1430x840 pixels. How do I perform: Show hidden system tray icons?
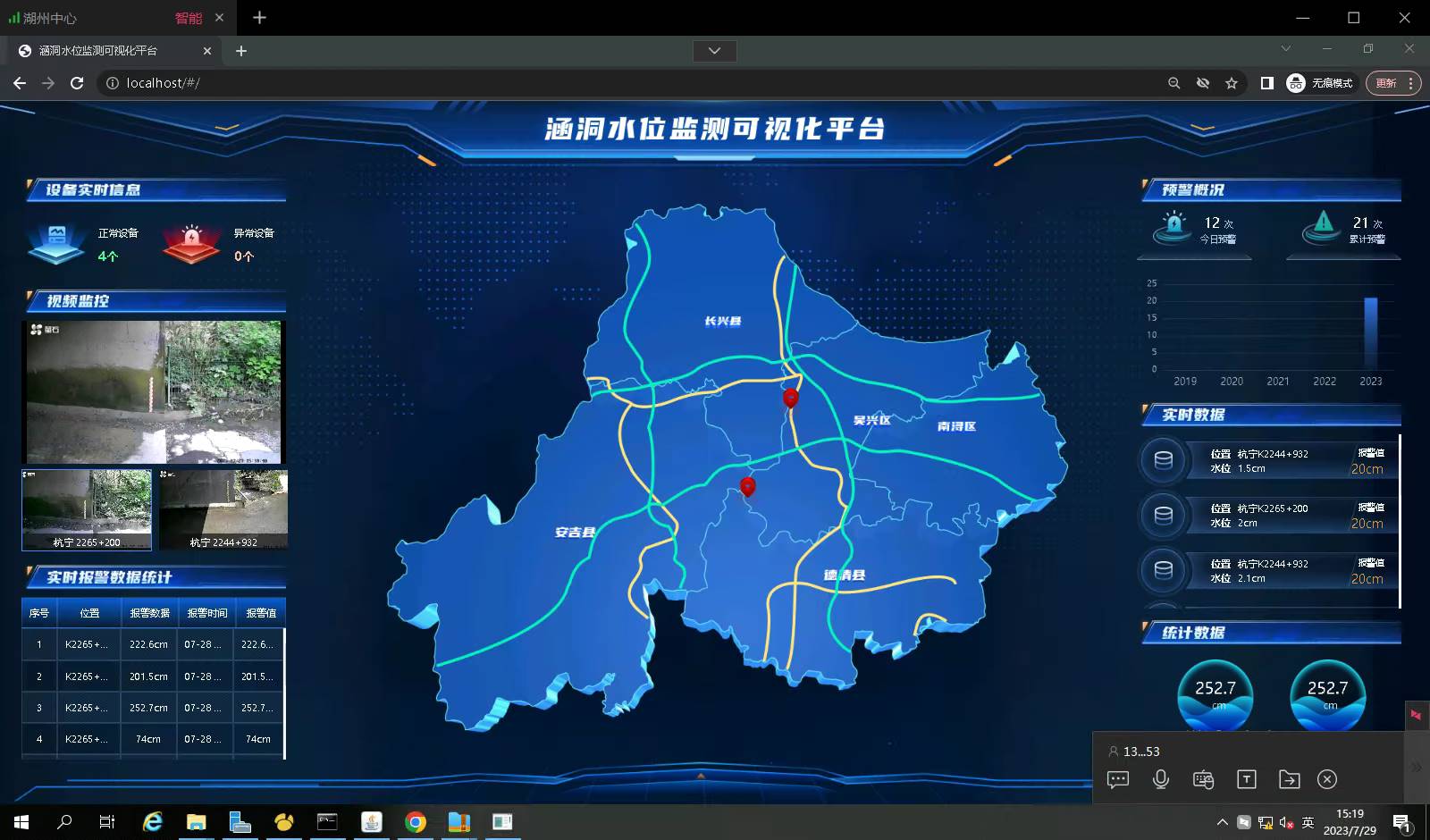(1222, 822)
